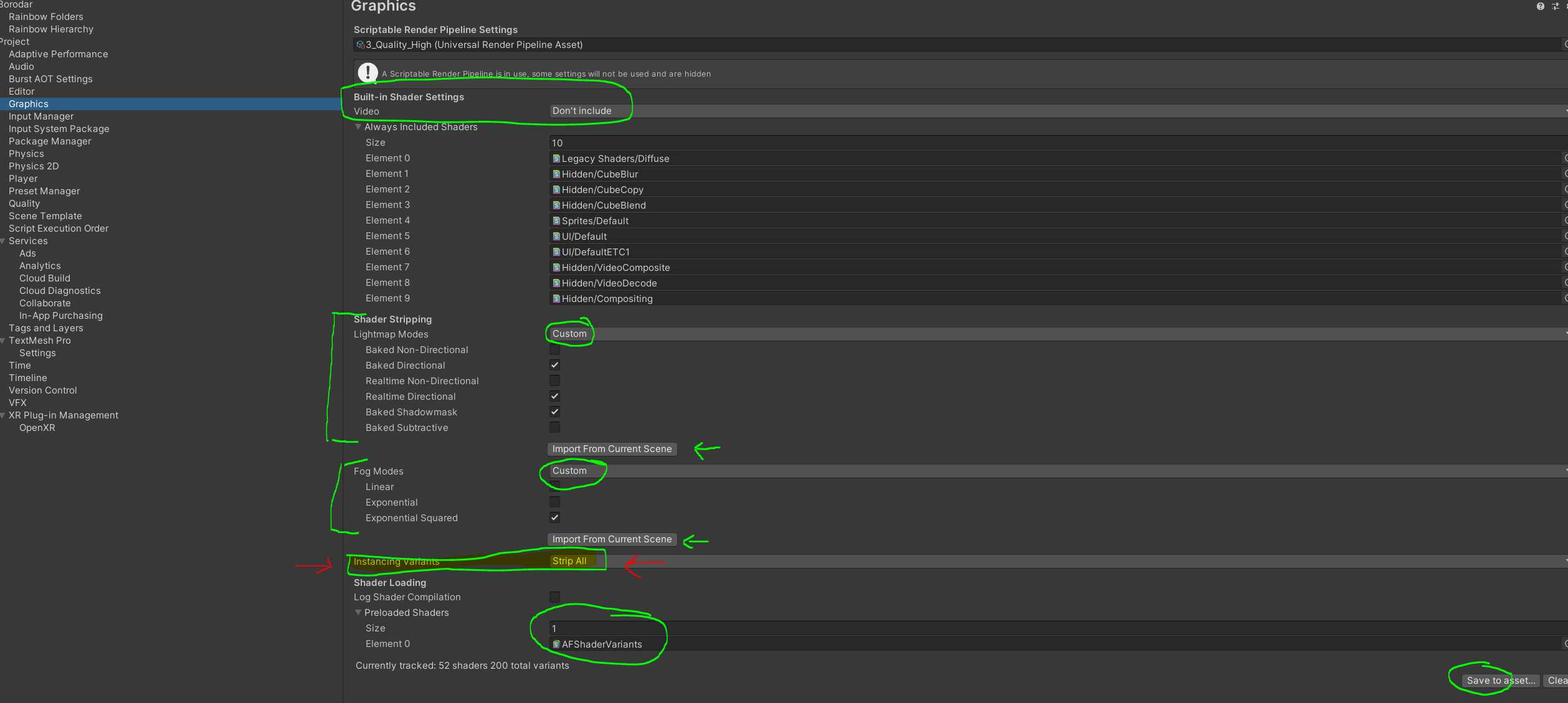Toggle Exponential Squared fog mode
1568x703 pixels.
click(x=554, y=517)
